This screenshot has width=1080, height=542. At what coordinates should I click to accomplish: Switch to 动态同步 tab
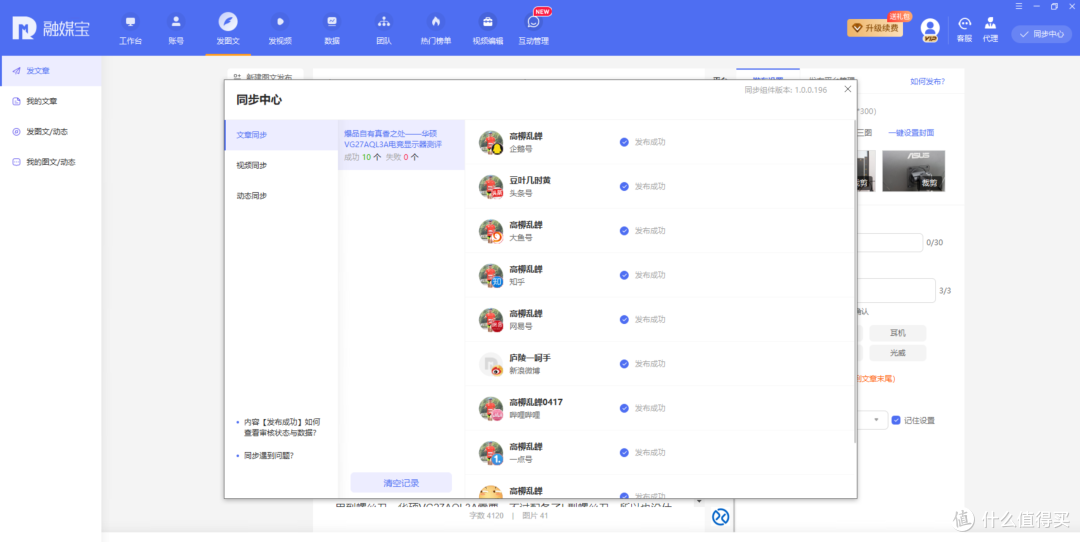point(281,196)
